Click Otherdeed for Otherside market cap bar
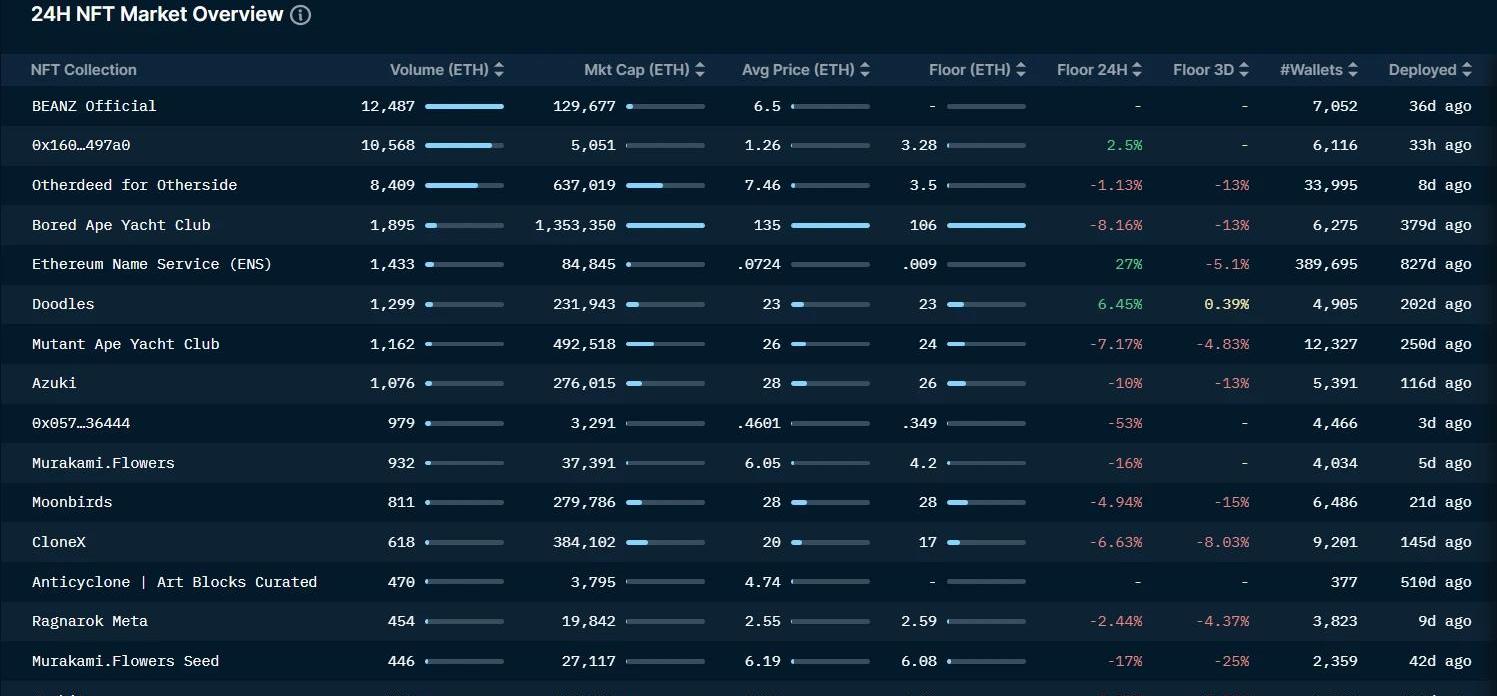The height and width of the screenshot is (696, 1497). point(665,185)
